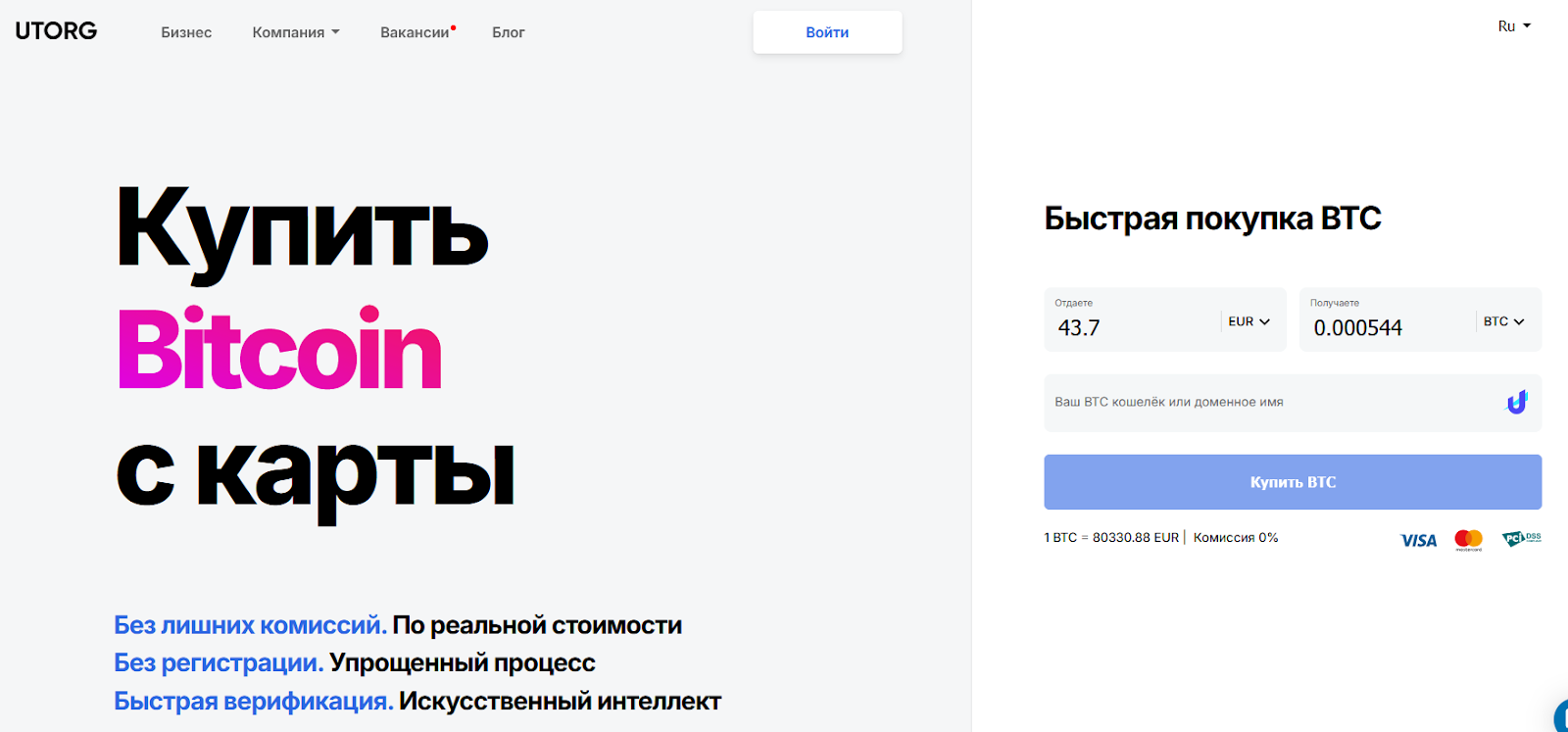This screenshot has height=732, width=1568.
Task: Click the chat widget icon at bottom-right corner
Action: [x=1560, y=717]
